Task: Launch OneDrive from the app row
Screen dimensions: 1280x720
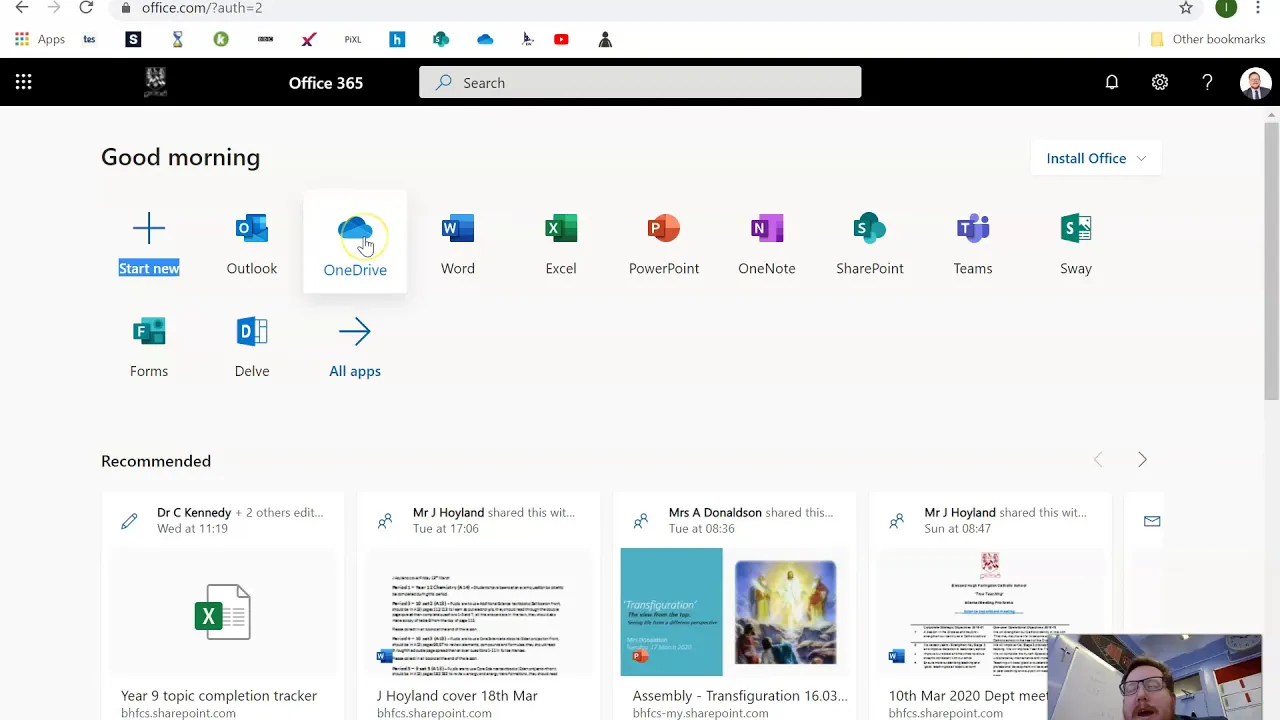Action: coord(355,244)
